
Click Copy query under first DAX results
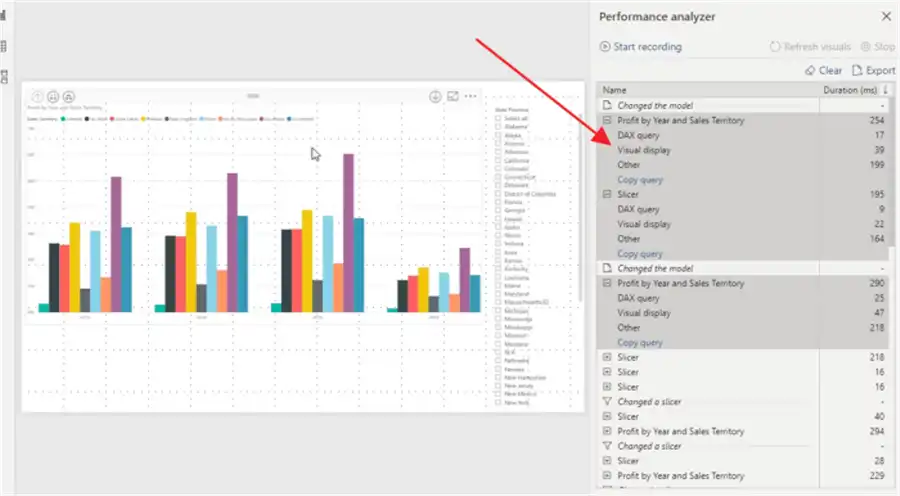(639, 180)
